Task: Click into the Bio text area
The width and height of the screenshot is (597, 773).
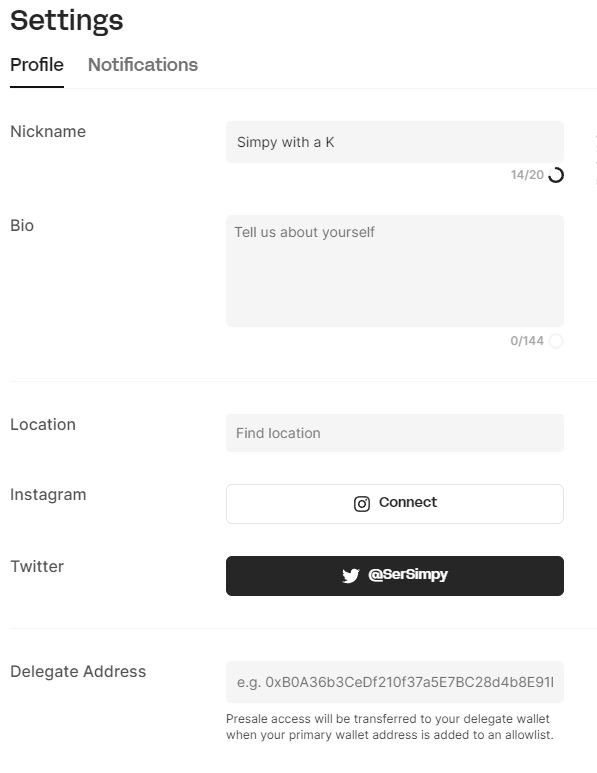Action: [x=394, y=271]
